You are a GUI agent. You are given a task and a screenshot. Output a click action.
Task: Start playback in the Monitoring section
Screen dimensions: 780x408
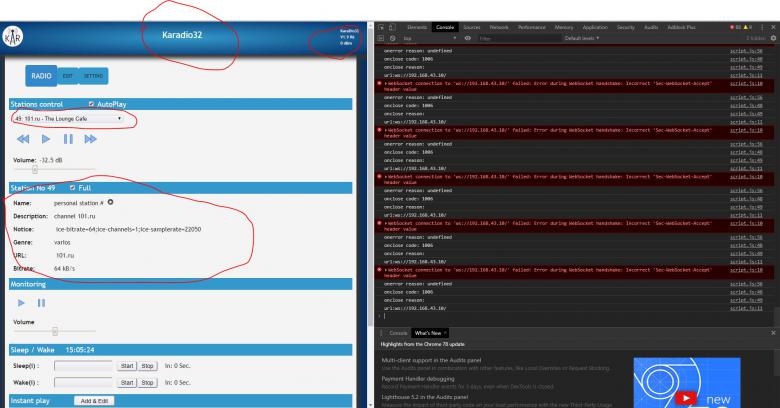pyautogui.click(x=21, y=303)
